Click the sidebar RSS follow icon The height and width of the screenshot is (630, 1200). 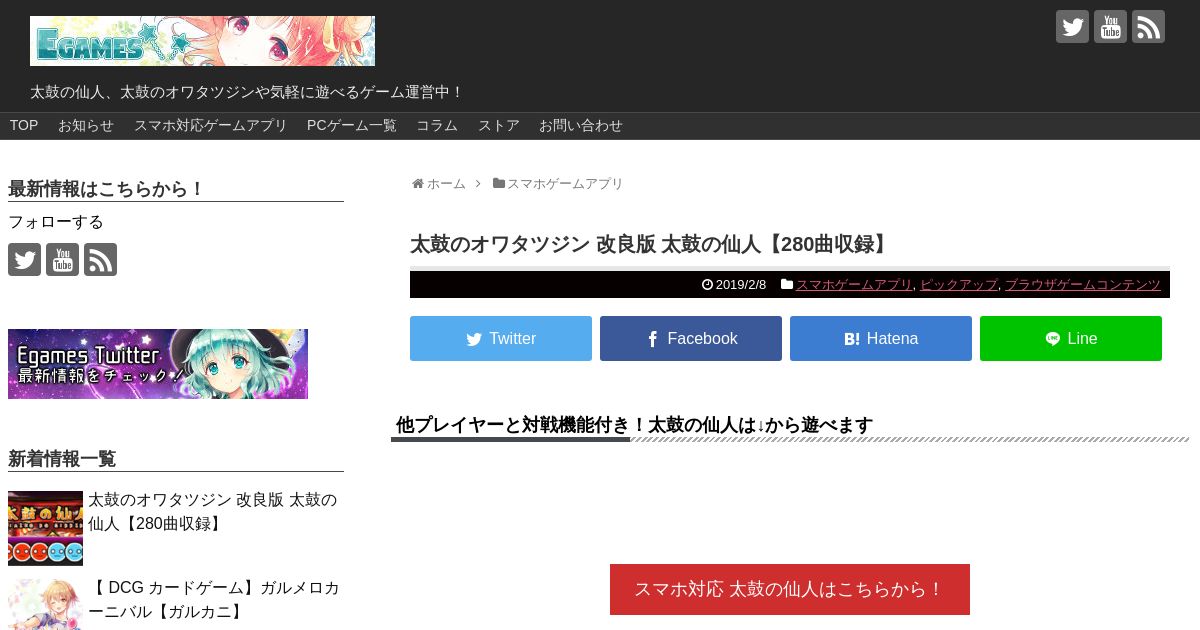point(100,260)
